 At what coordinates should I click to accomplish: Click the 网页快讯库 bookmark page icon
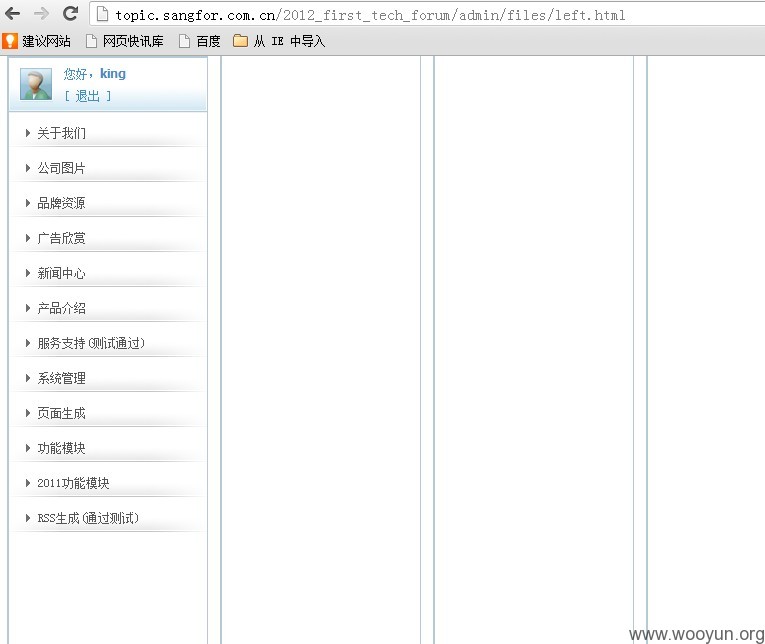91,41
